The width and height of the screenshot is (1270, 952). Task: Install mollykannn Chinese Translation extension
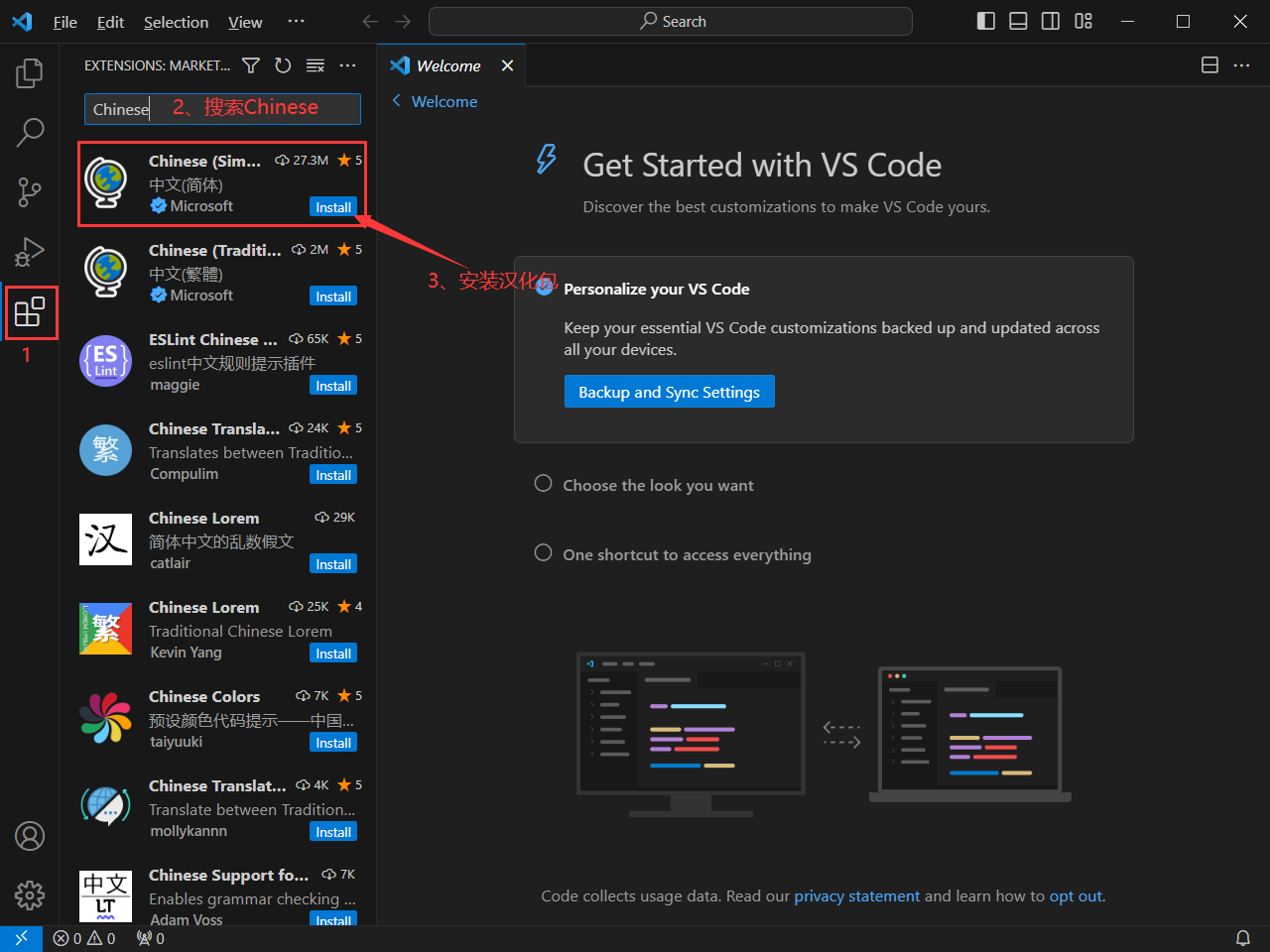point(333,832)
